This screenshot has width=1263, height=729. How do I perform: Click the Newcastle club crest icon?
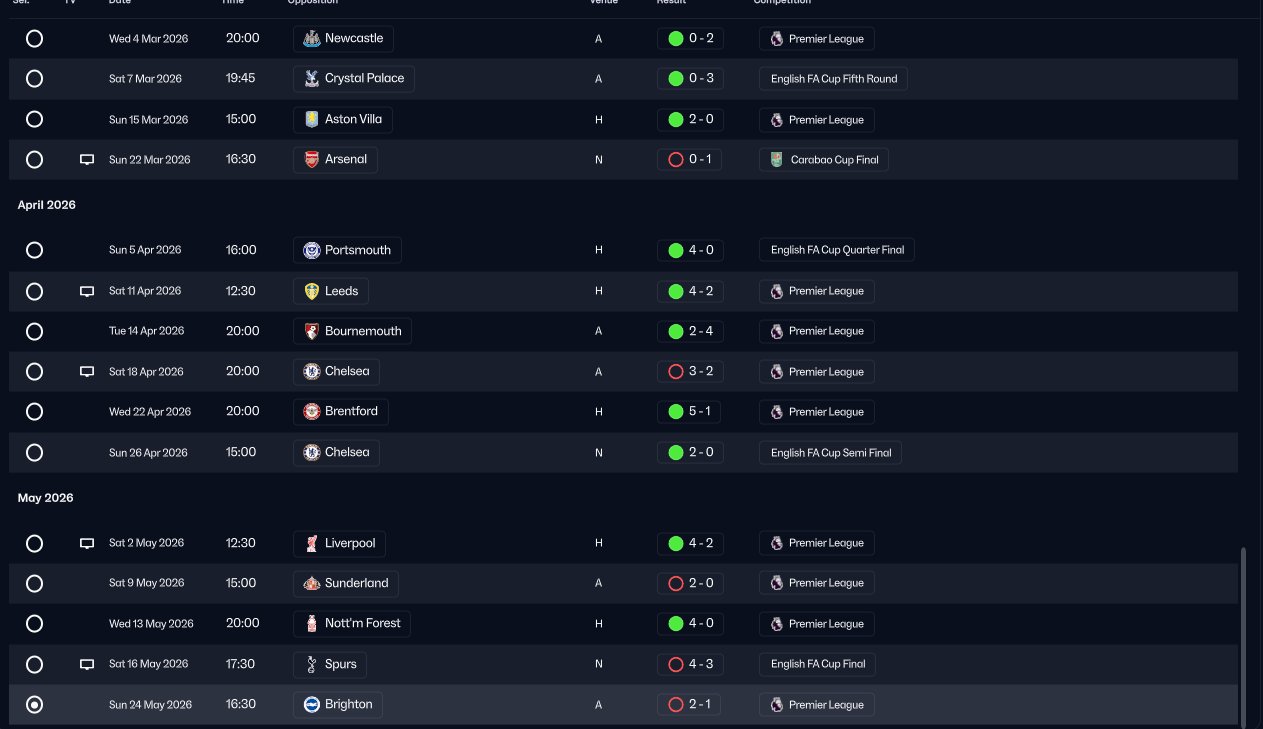pyautogui.click(x=311, y=39)
